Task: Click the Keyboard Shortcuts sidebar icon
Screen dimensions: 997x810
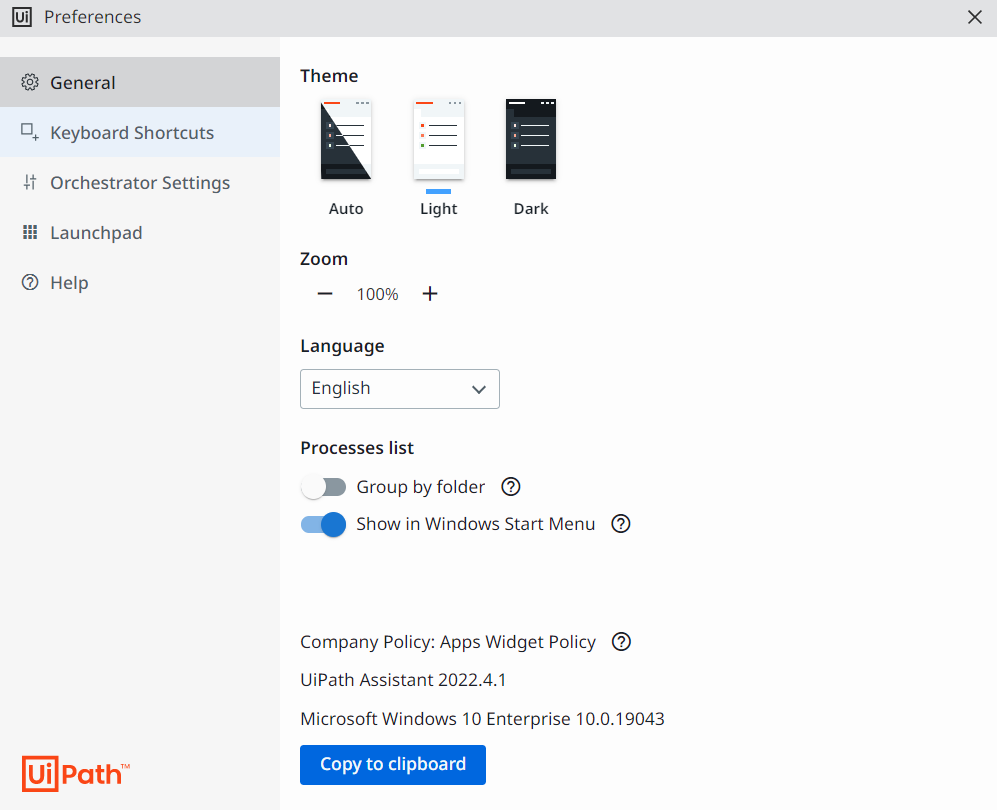Action: point(30,132)
